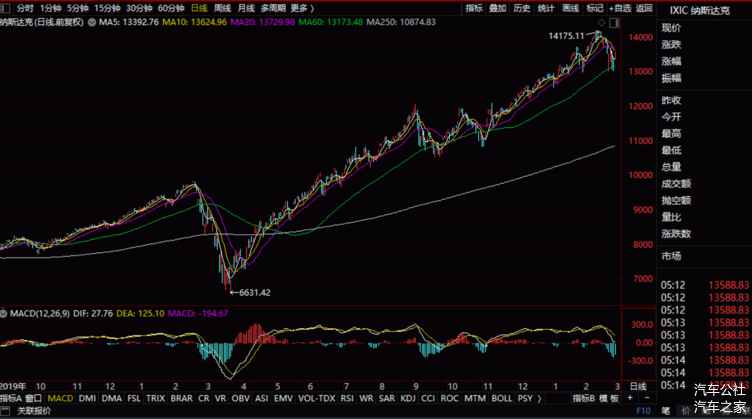Select the 窗口 window tab
The height and width of the screenshot is (419, 752).
pos(34,398)
